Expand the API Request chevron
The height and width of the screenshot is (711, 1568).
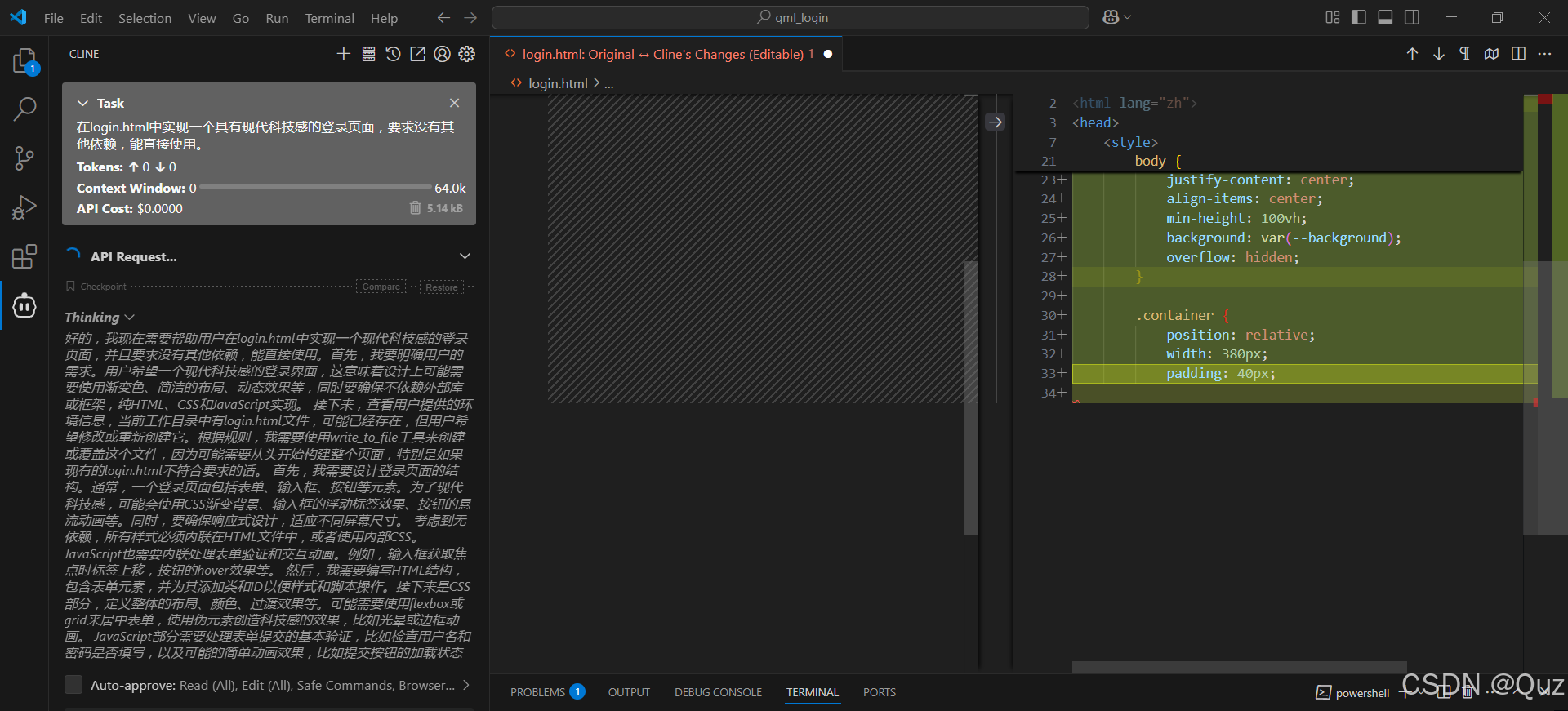click(465, 256)
